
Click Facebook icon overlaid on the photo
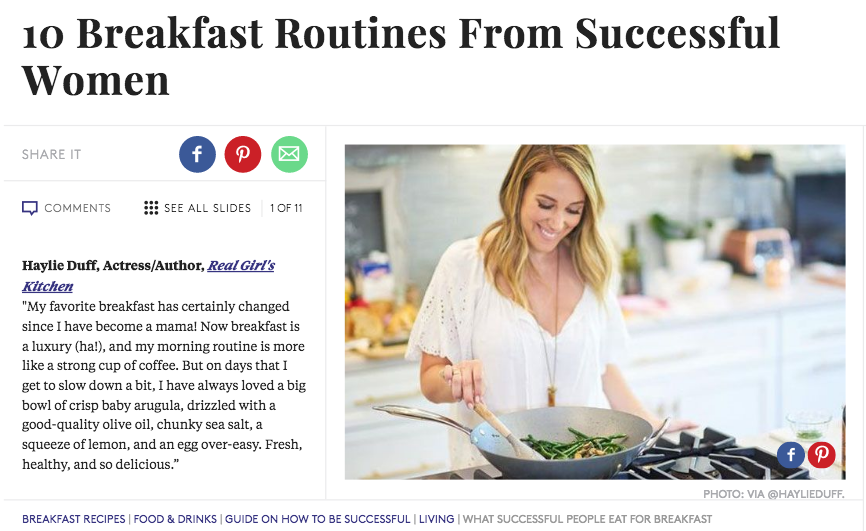pyautogui.click(x=791, y=455)
